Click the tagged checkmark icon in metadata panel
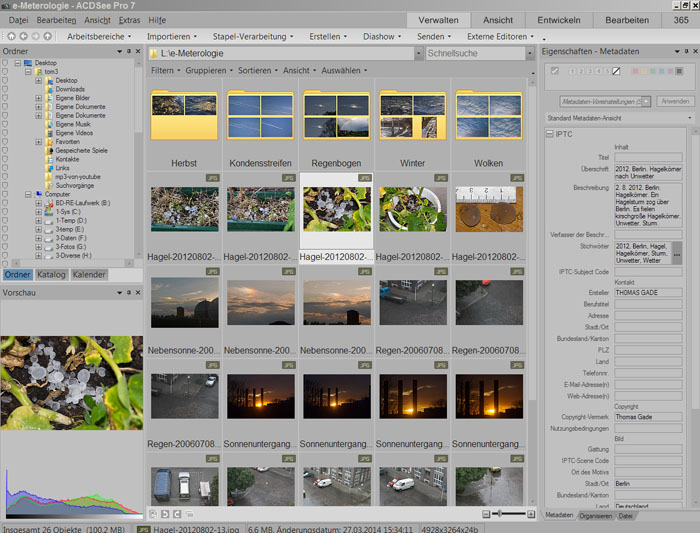 555,71
